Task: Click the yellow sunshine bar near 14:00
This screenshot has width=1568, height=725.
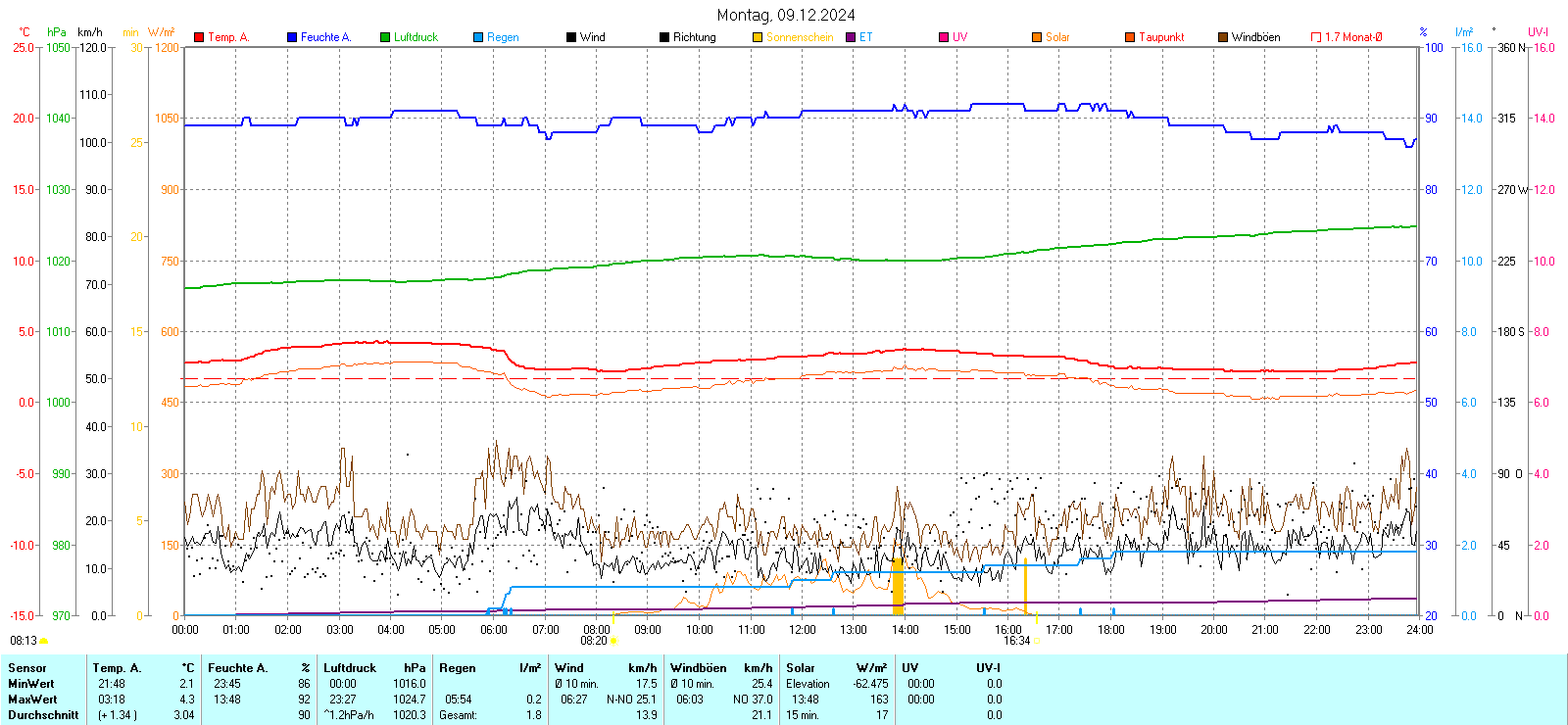Action: [x=898, y=588]
